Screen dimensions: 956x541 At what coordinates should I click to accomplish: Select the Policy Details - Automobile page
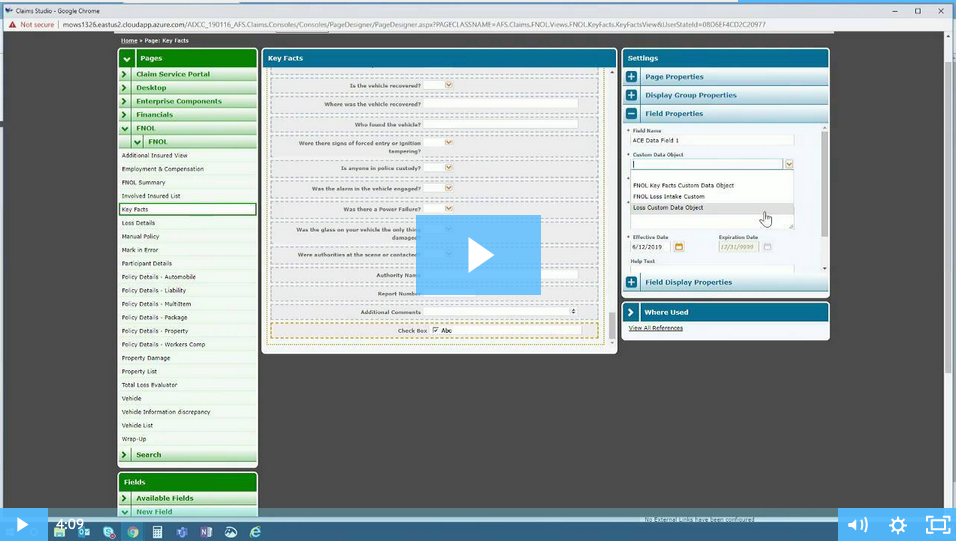tap(159, 277)
